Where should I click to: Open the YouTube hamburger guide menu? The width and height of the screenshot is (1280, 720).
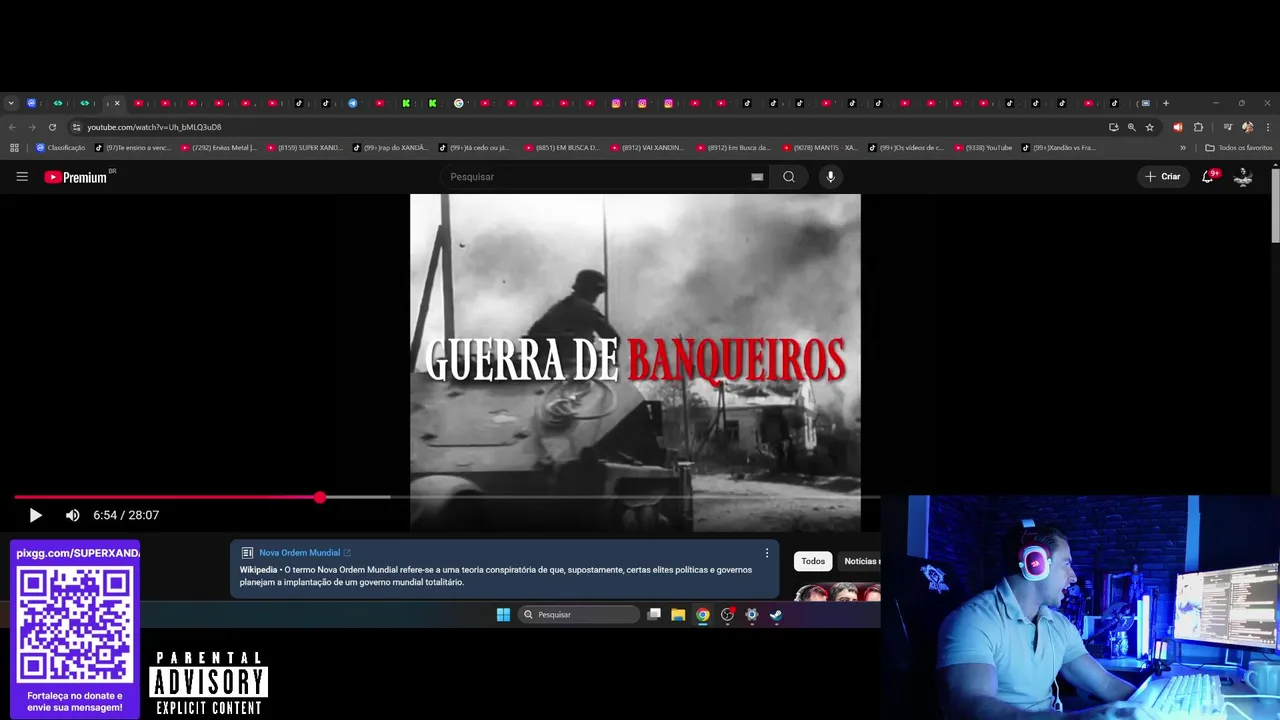pyautogui.click(x=22, y=177)
